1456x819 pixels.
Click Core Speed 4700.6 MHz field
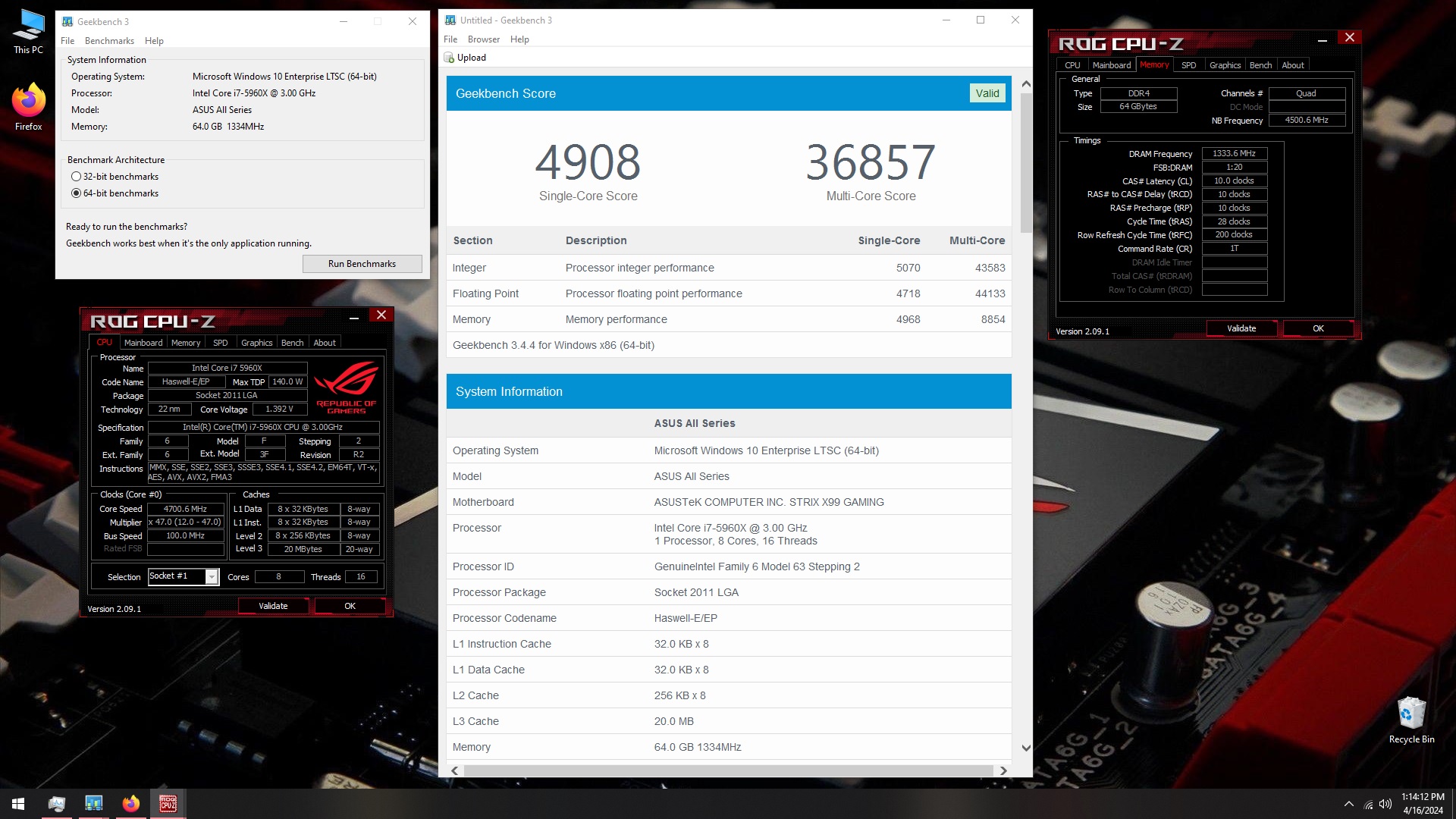pyautogui.click(x=185, y=509)
